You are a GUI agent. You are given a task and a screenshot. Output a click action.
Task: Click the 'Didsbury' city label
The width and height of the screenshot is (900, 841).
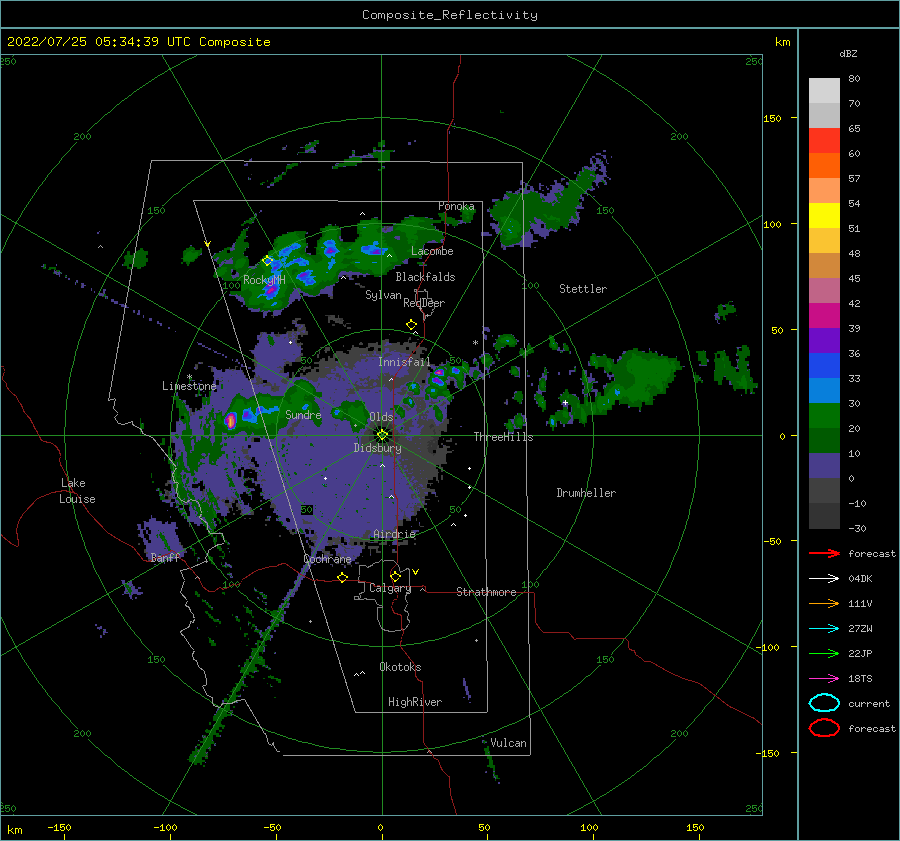pos(378,448)
